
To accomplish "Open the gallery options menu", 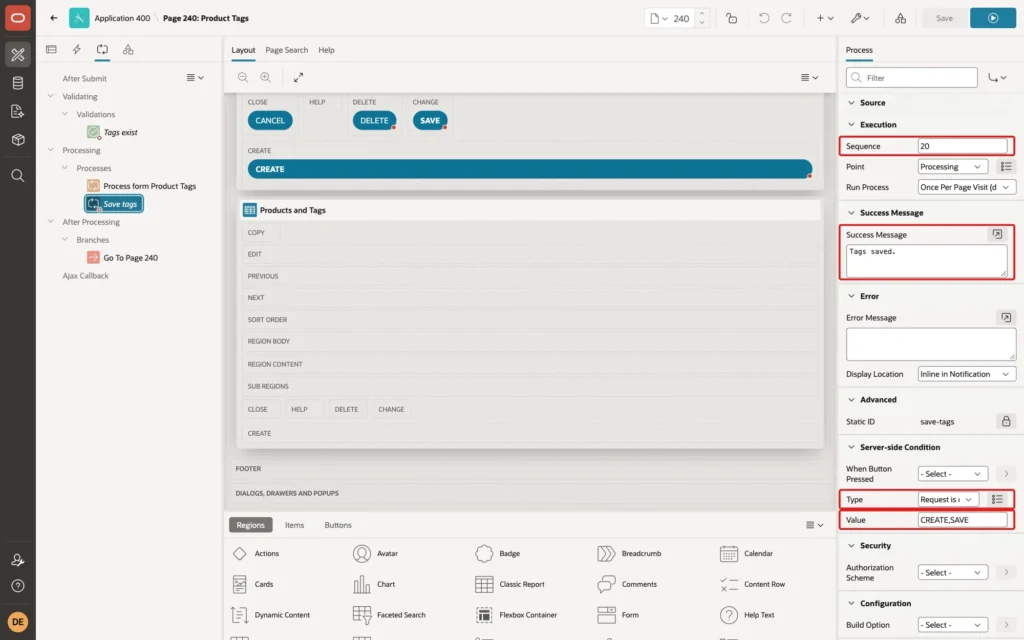I will pyautogui.click(x=814, y=524).
